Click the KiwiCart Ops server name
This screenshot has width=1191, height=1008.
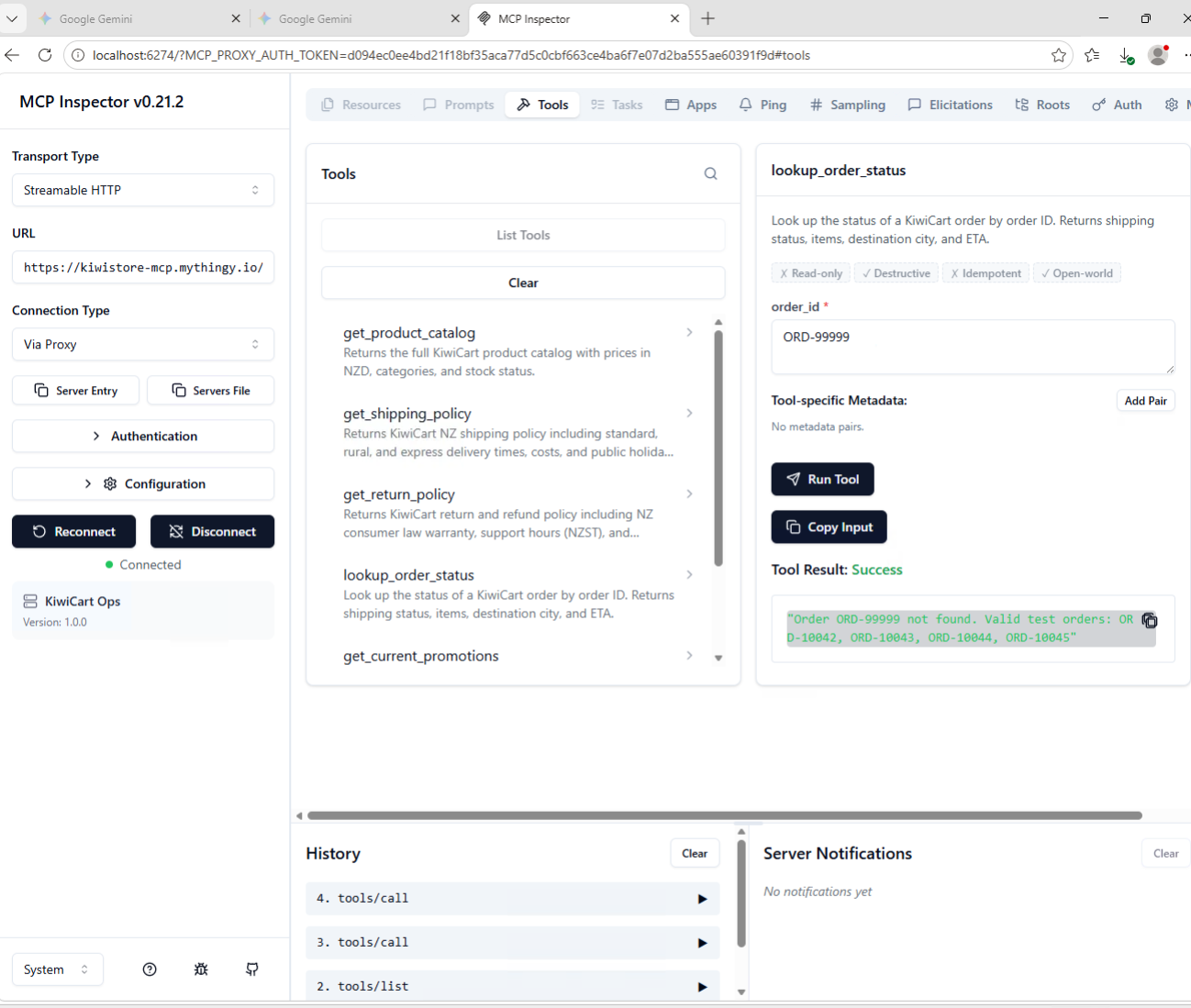coord(83,601)
